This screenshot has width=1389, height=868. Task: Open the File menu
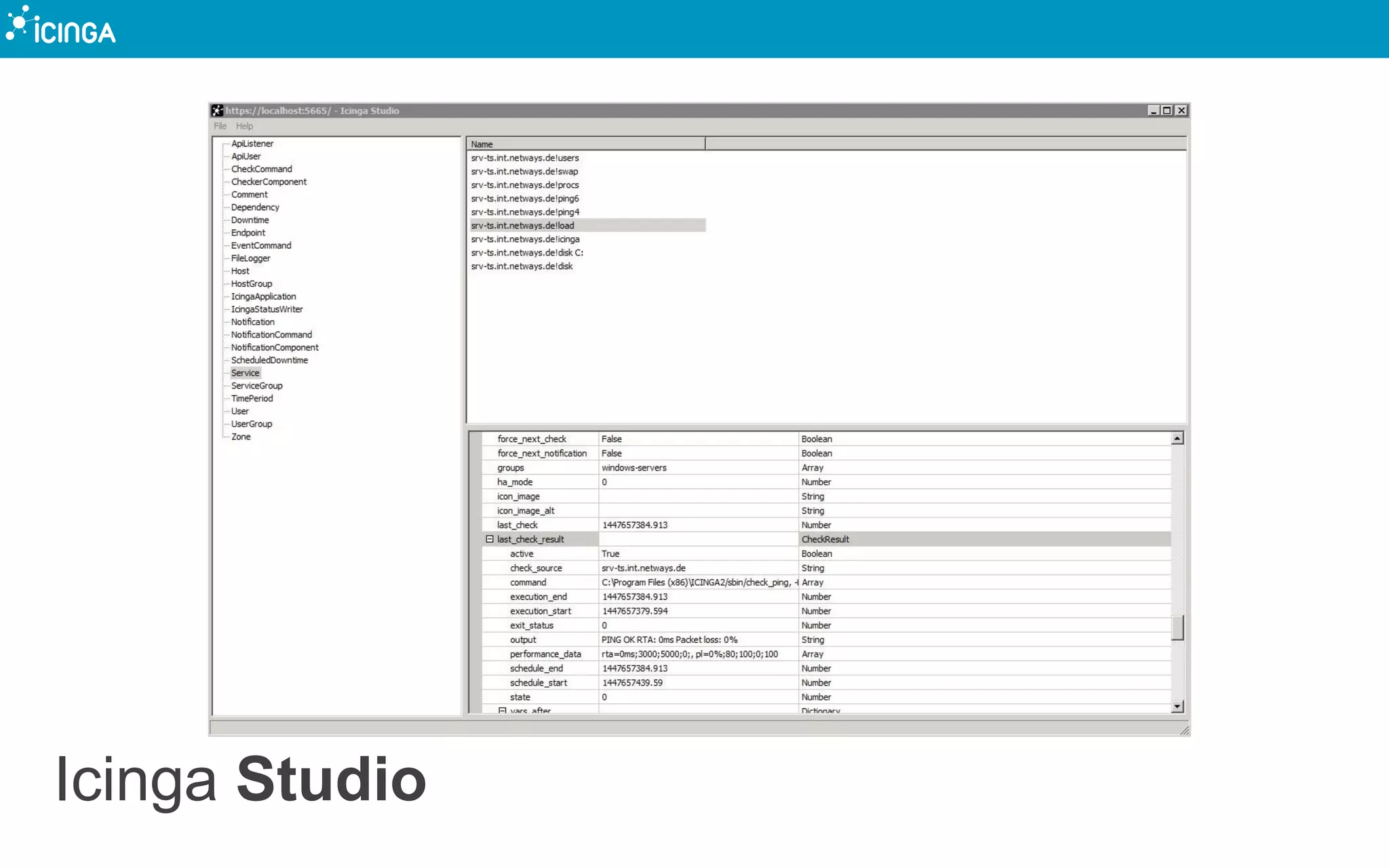220,126
